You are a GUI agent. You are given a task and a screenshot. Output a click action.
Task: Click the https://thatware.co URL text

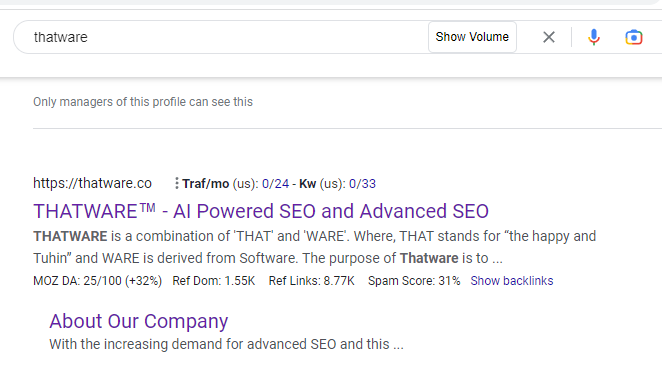click(92, 183)
